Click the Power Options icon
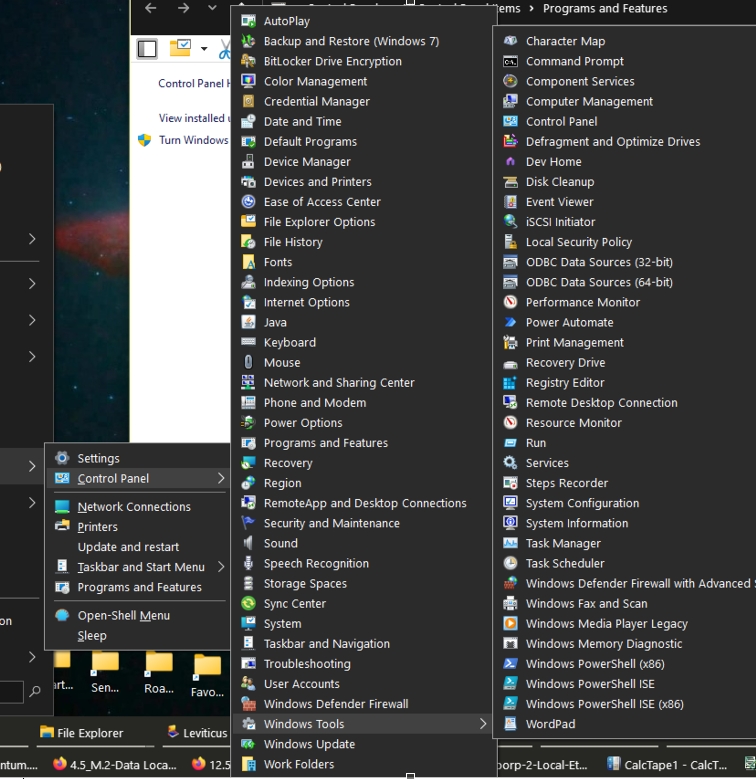Viewport: 756px width, 779px height. tap(248, 422)
